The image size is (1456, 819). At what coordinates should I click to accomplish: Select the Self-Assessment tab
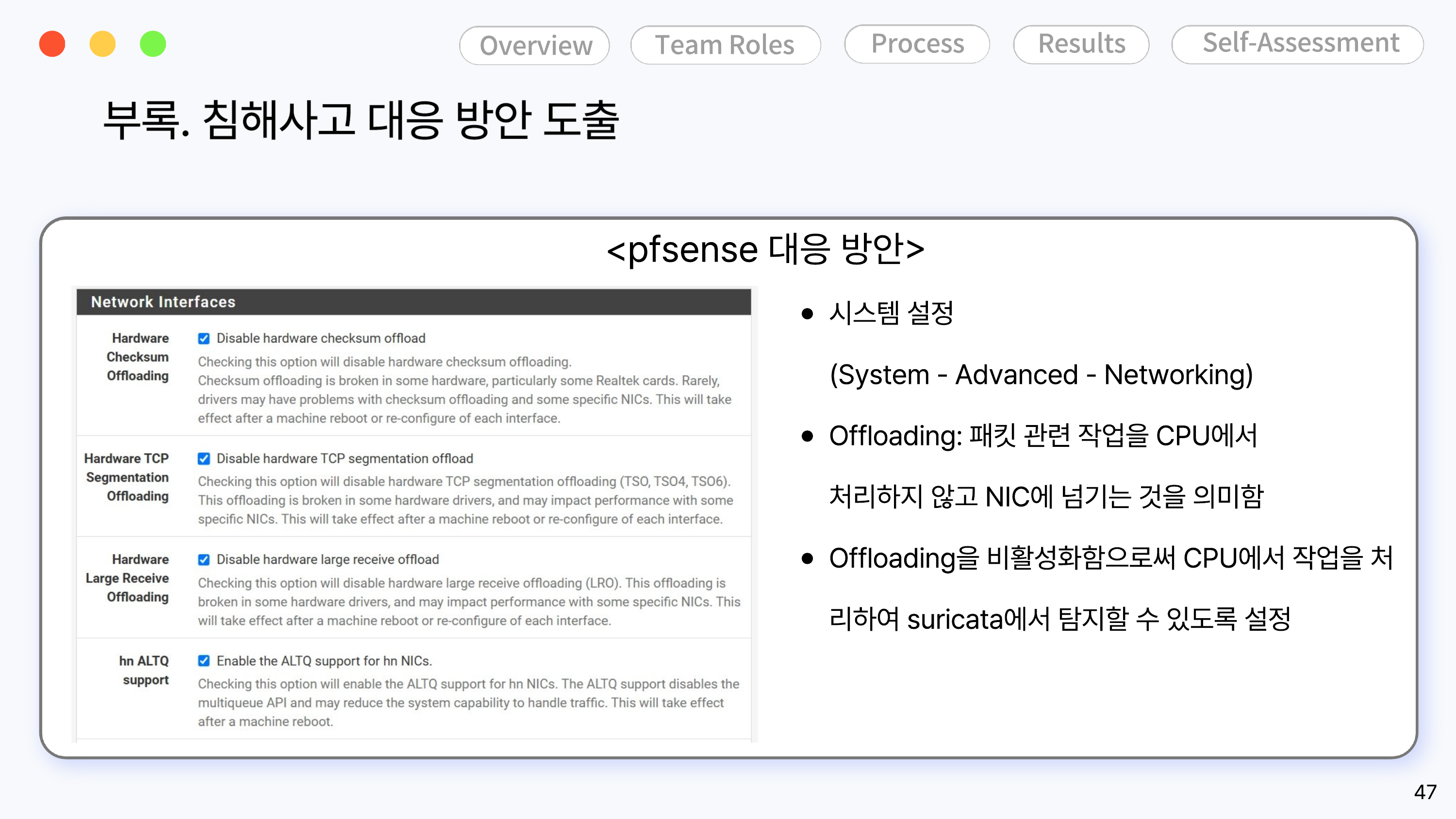coord(1297,44)
